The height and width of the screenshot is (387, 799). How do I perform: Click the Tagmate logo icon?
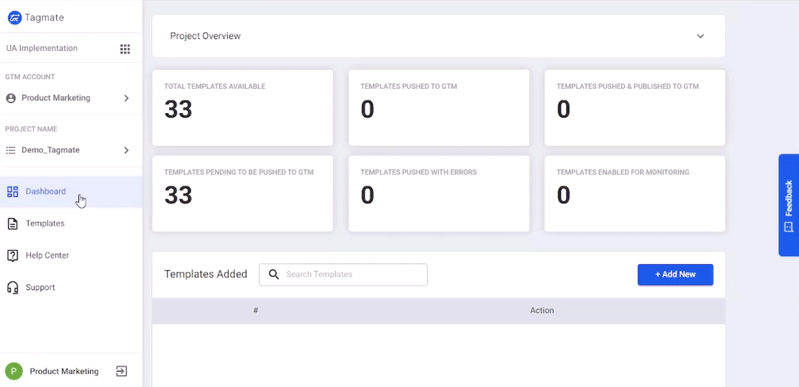(x=14, y=18)
